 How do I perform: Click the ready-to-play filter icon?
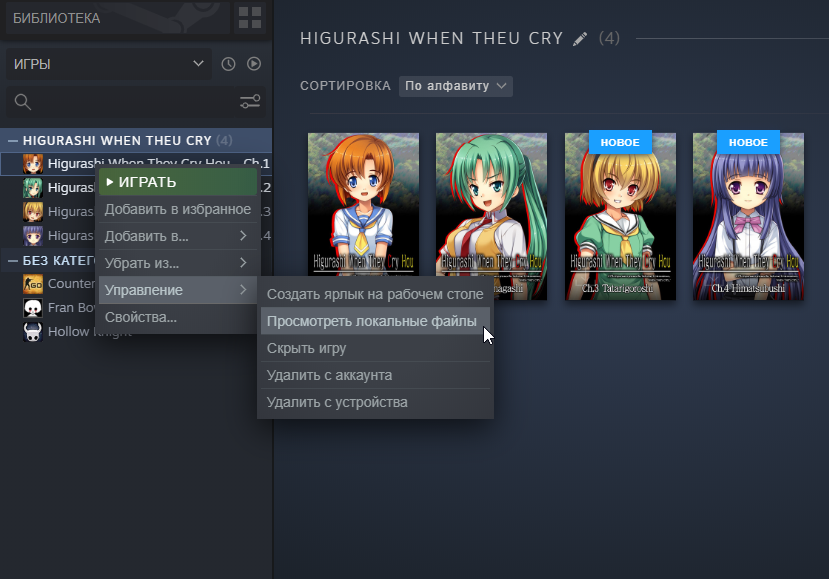(254, 64)
